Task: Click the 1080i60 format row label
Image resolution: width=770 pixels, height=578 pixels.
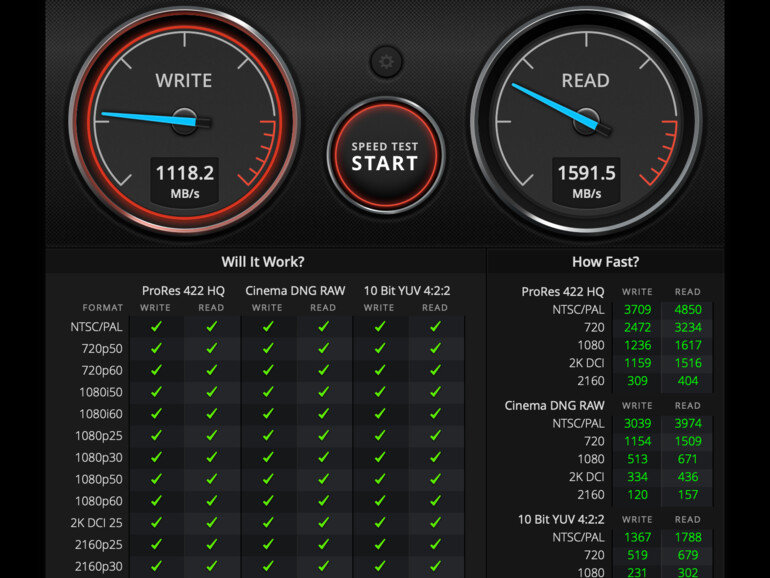Action: pos(101,414)
